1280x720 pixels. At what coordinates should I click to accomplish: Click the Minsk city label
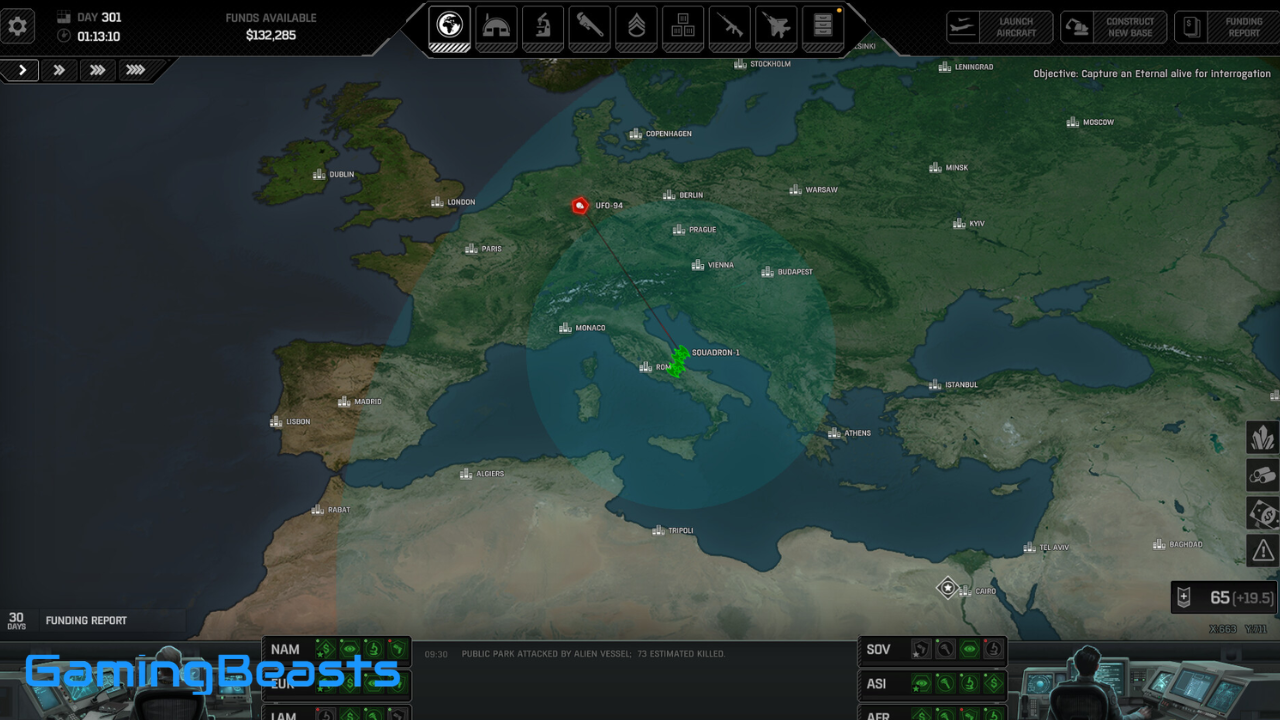pyautogui.click(x=957, y=168)
